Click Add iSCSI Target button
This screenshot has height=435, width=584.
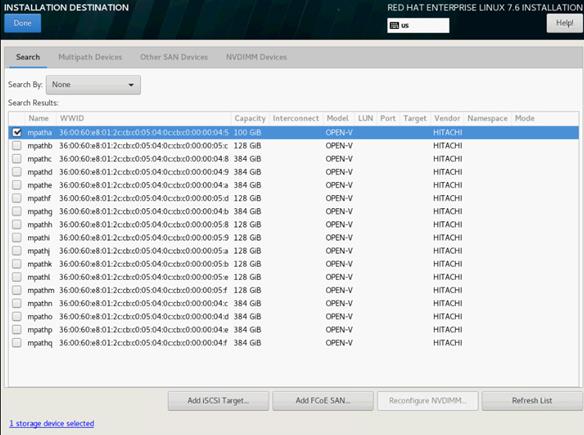coord(218,401)
